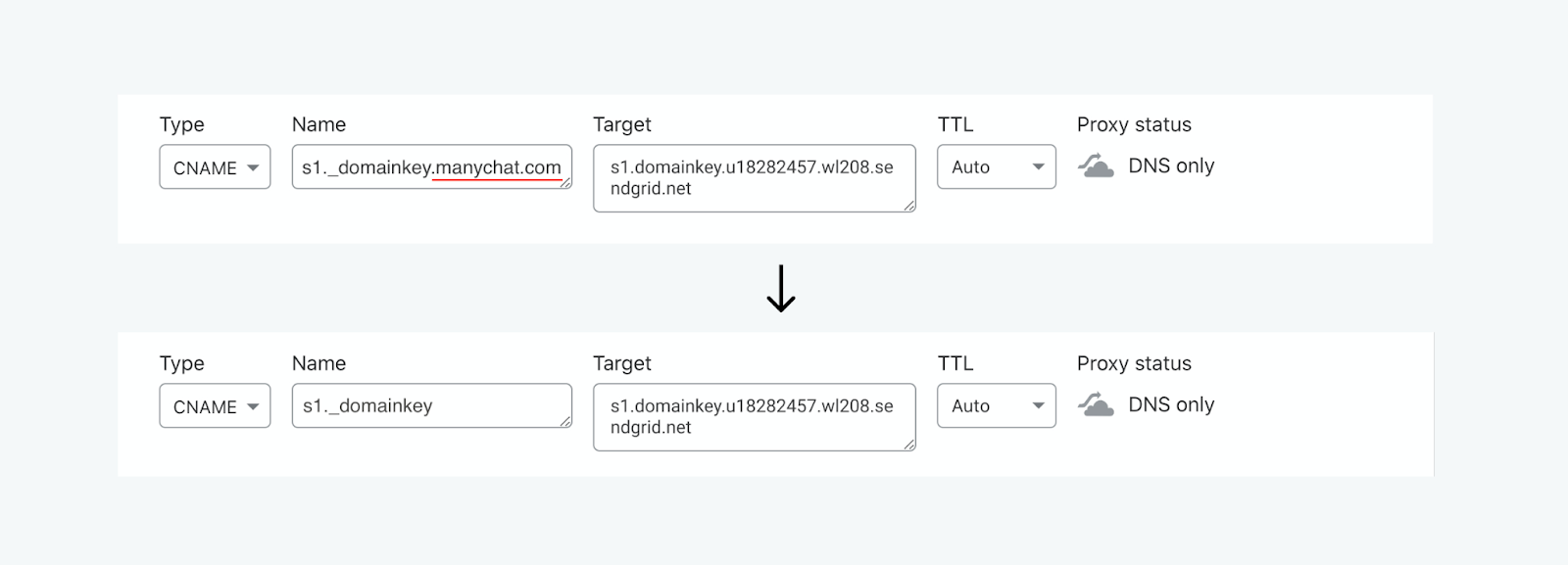This screenshot has width=1568, height=565.
Task: Expand the top row's TTL Auto dropdown
Action: click(x=997, y=166)
